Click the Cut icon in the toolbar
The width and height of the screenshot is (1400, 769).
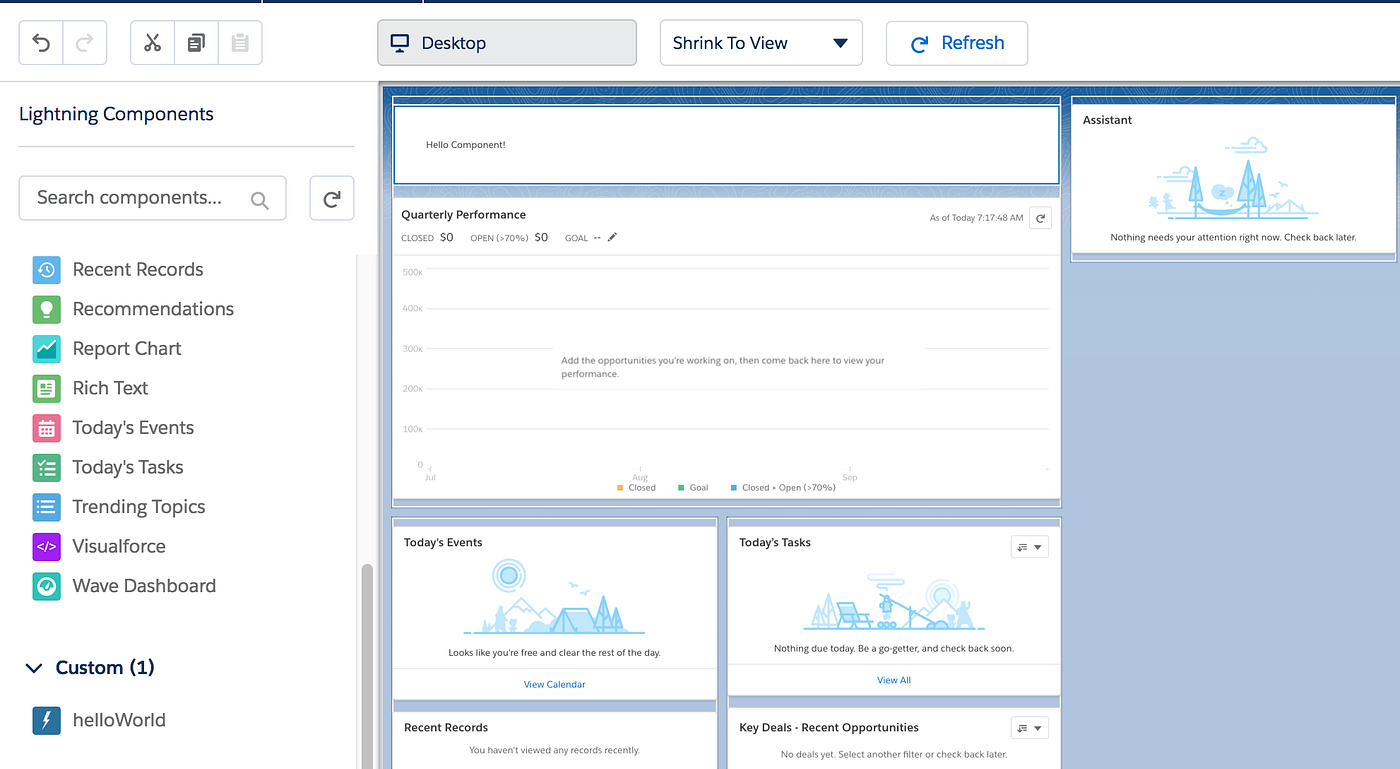click(x=152, y=42)
